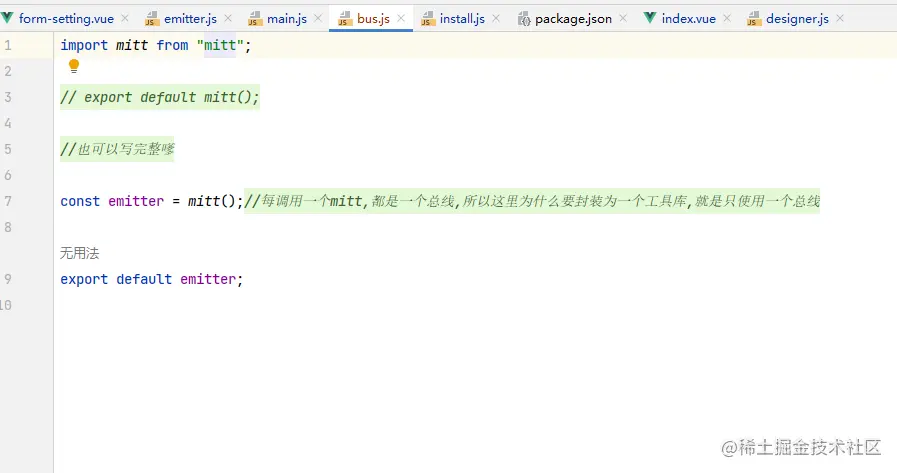Click the "const" keyword on line 7
Viewport: 897px width, 473px height.
80,201
